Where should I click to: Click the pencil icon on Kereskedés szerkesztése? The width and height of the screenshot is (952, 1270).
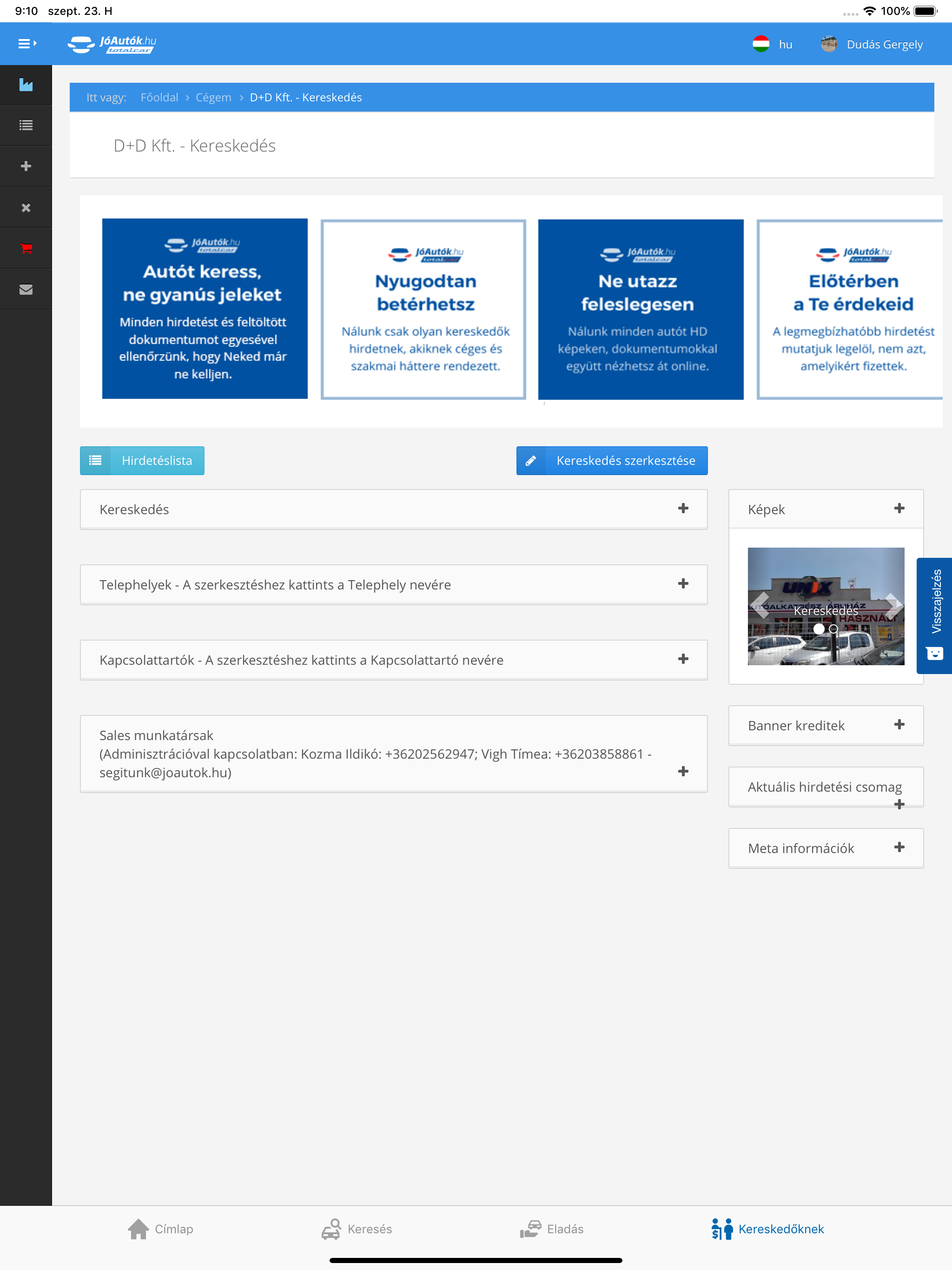coord(531,461)
